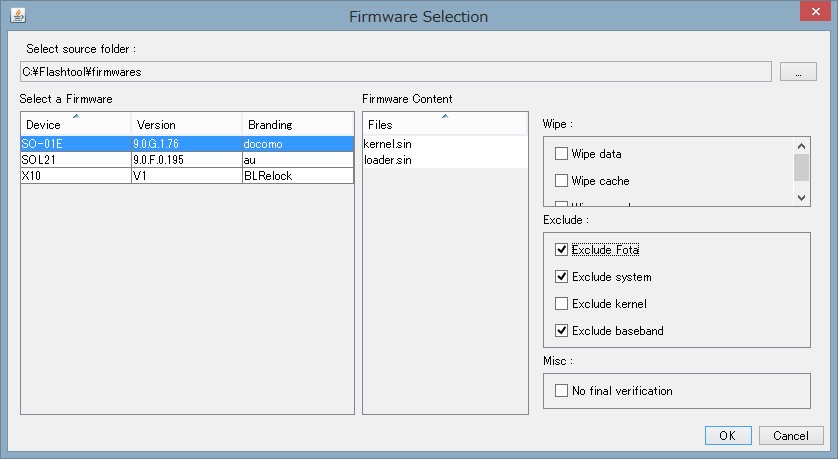Sort firmware list by Version column

tap(186, 125)
